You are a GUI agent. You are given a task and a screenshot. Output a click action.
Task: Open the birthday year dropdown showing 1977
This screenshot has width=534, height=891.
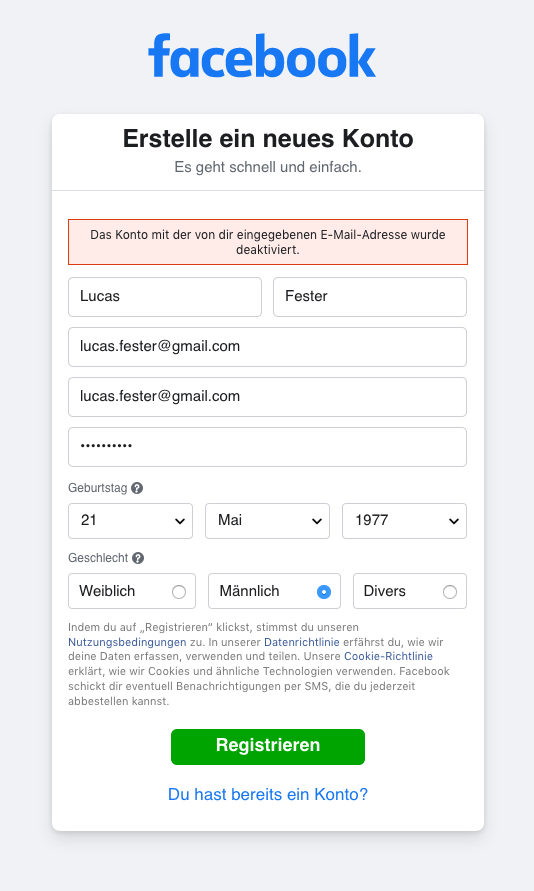pos(404,521)
